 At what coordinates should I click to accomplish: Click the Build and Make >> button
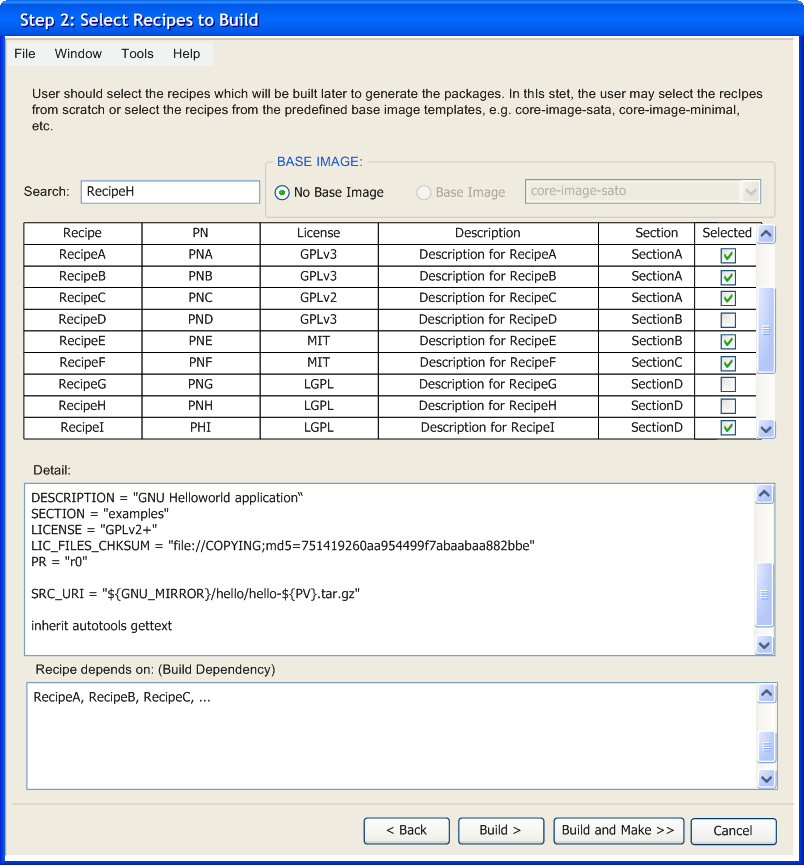[x=618, y=830]
